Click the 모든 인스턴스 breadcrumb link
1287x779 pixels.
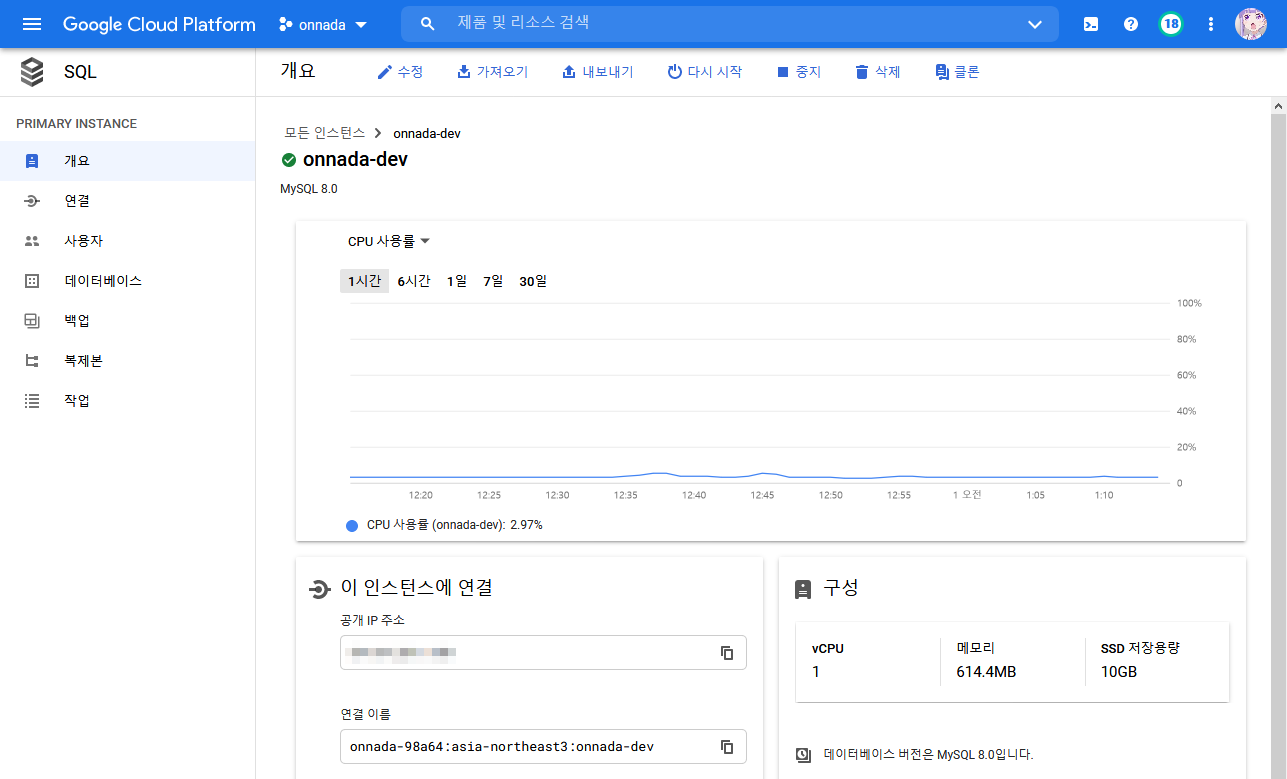coord(325,133)
